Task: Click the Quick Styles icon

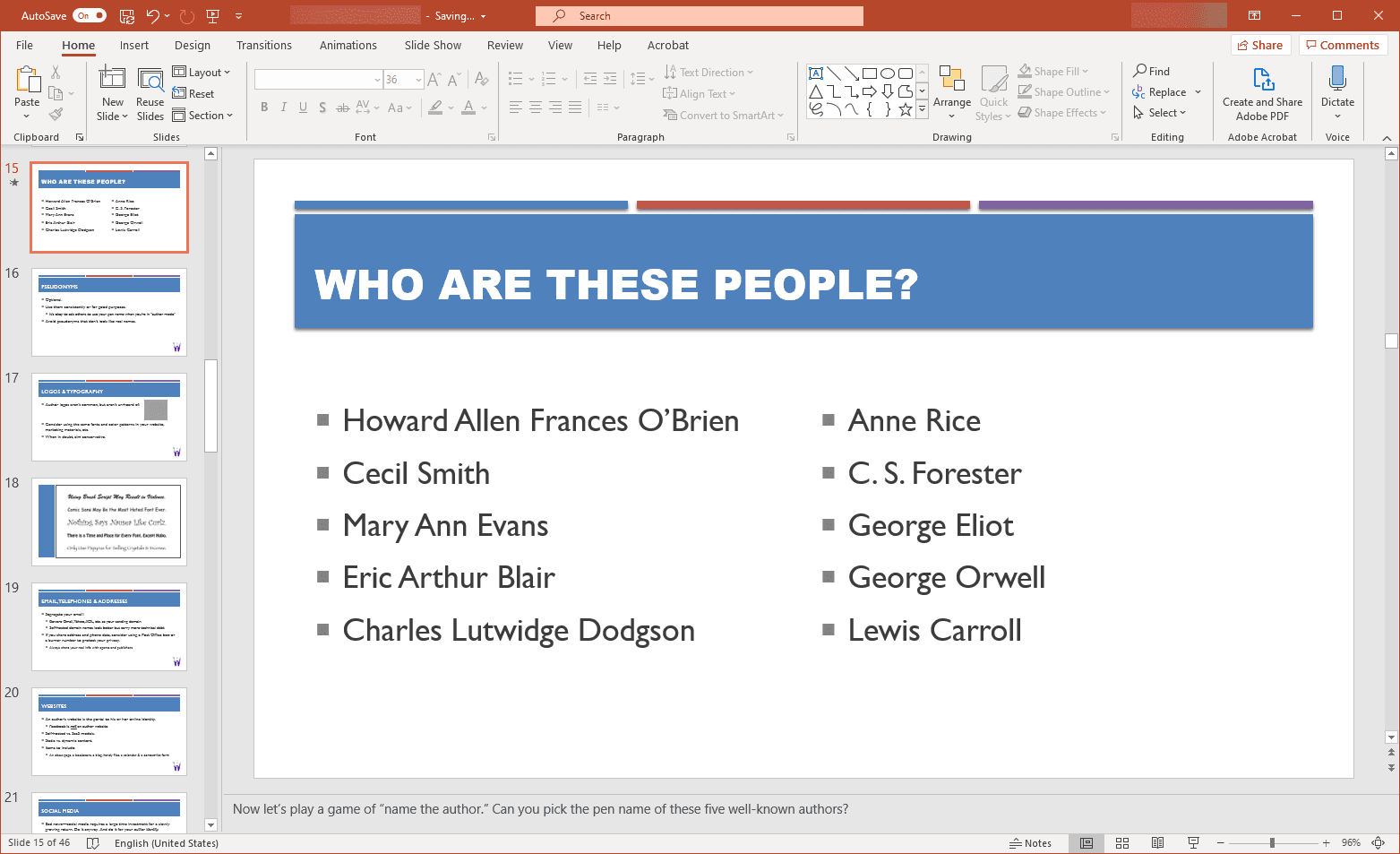Action: tap(993, 80)
